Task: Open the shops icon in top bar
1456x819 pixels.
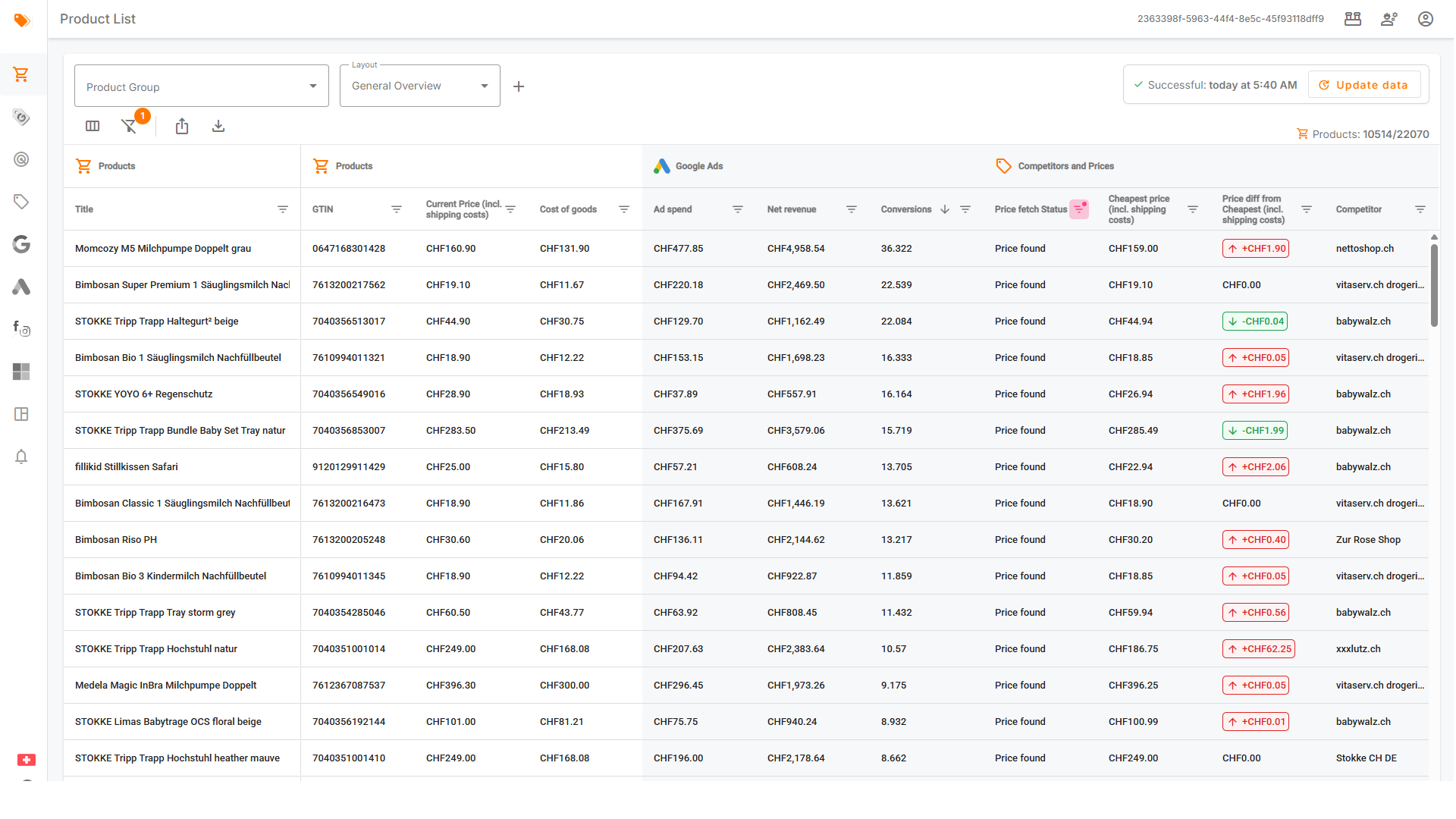Action: tap(1353, 19)
